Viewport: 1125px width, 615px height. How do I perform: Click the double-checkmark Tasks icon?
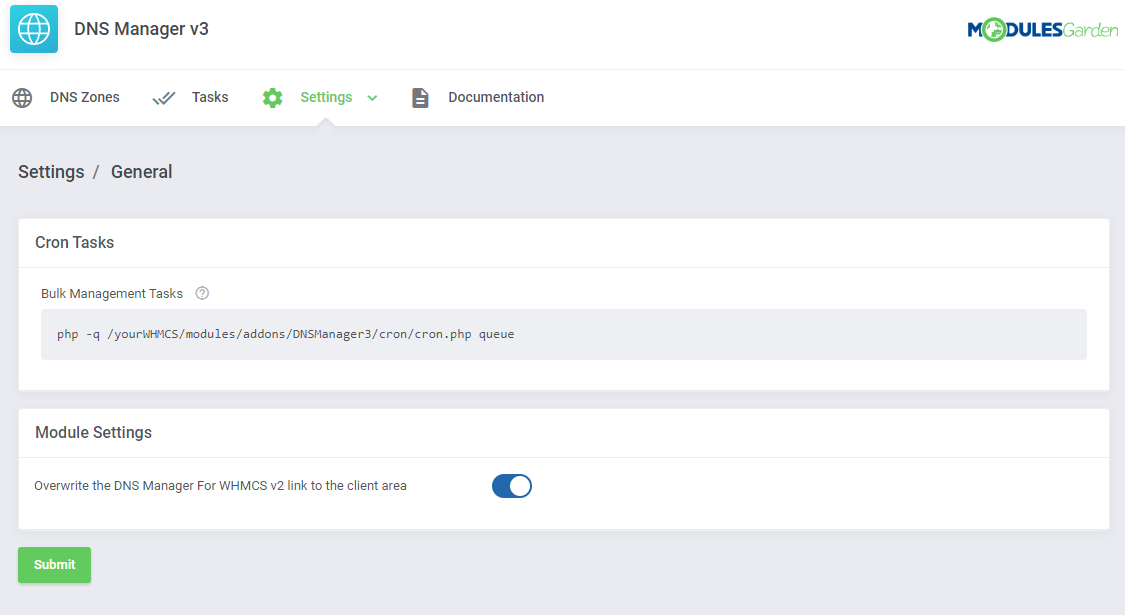tap(164, 98)
